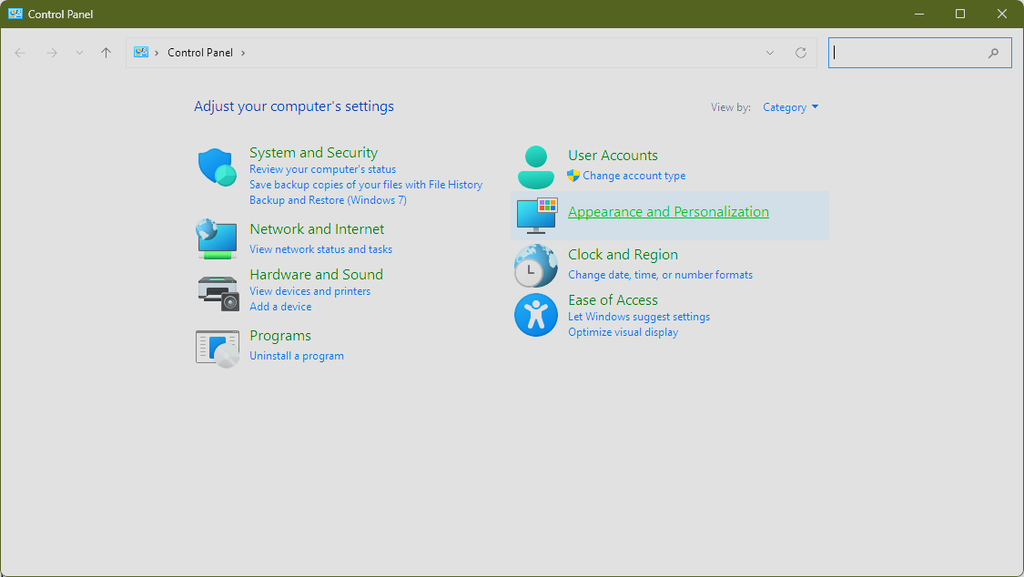Click Add a device link
Image resolution: width=1024 pixels, height=577 pixels.
[280, 307]
